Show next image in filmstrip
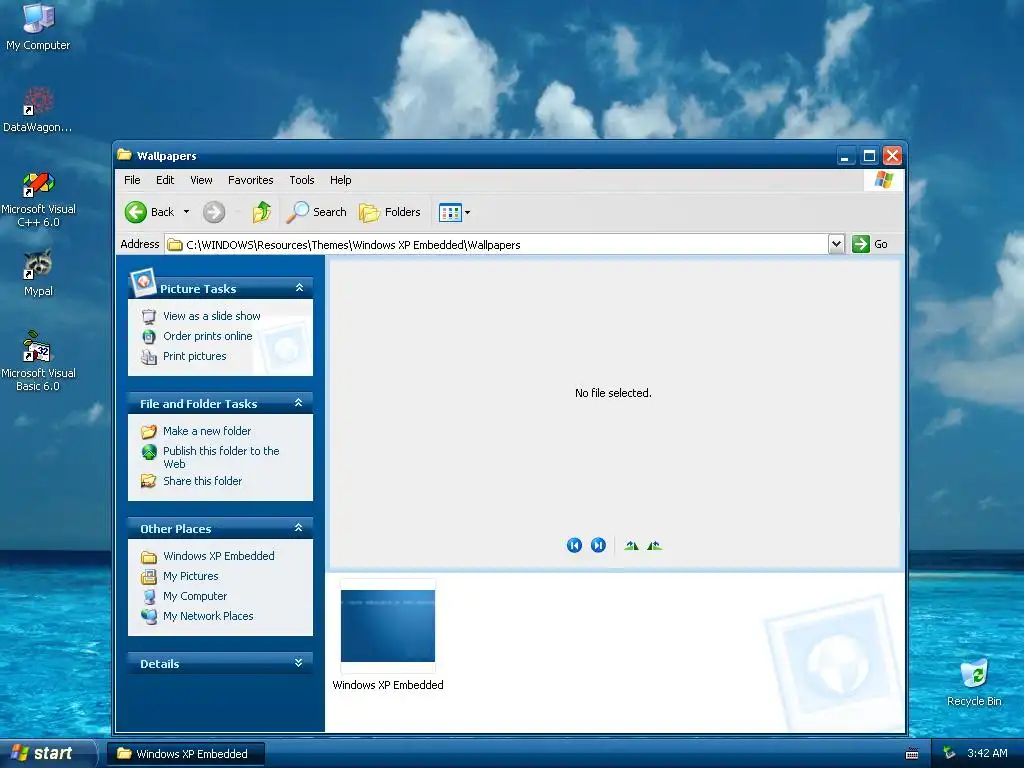Viewport: 1024px width, 768px height. coord(598,545)
